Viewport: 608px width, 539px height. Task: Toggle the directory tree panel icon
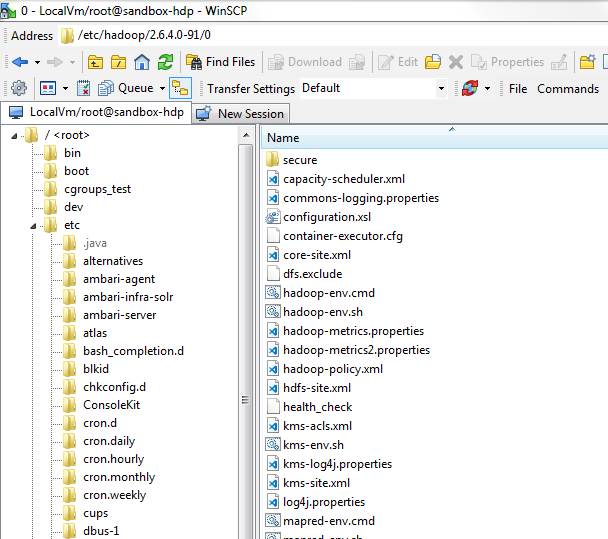click(x=180, y=88)
